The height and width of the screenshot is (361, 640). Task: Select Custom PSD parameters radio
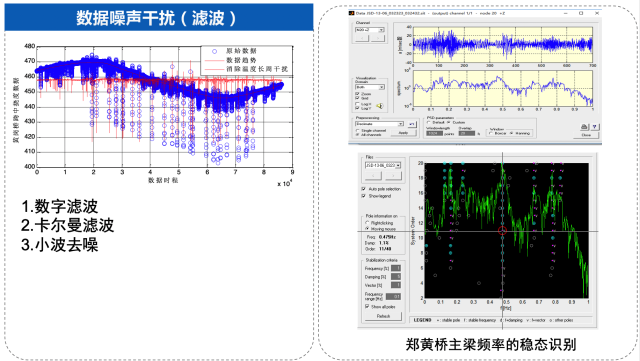tap(449, 122)
